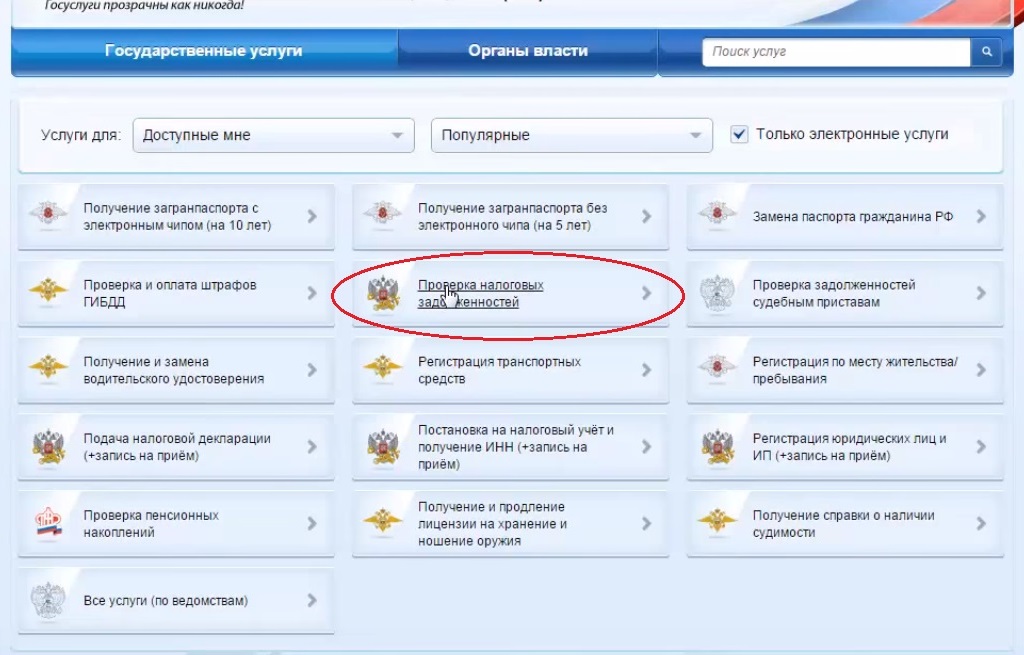Select the Государственные услуги tab

[x=204, y=51]
